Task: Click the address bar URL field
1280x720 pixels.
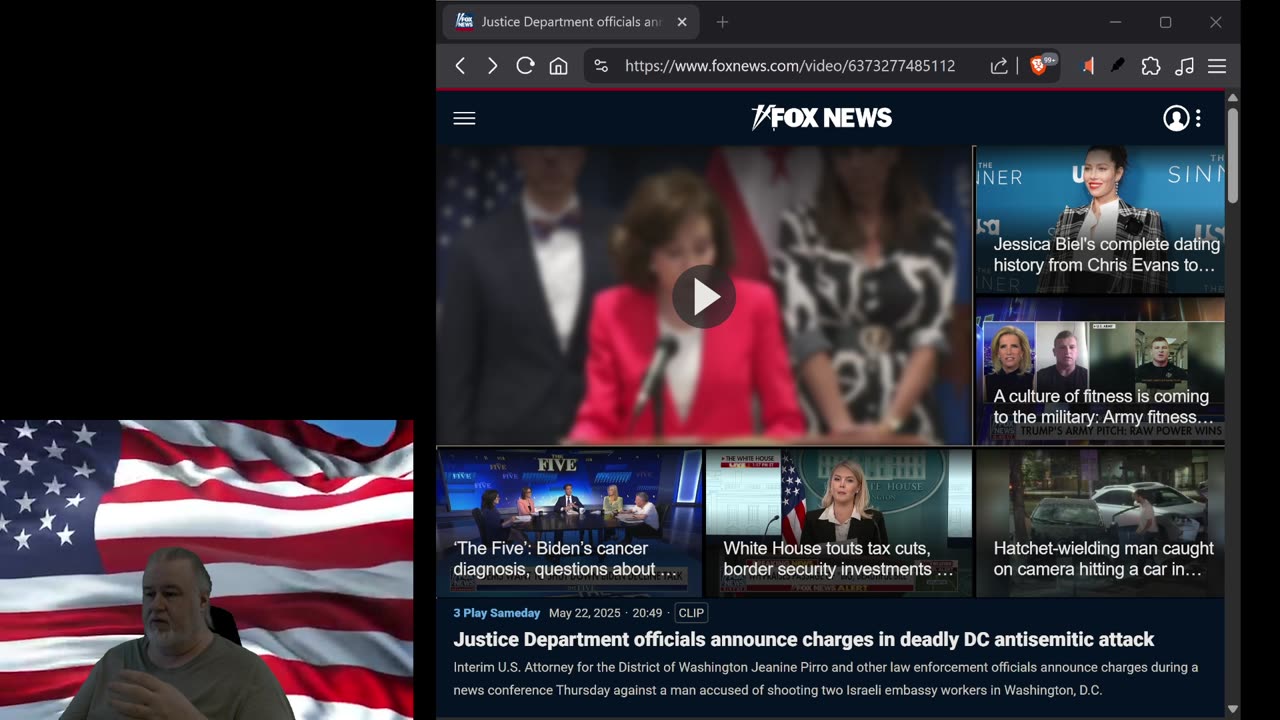Action: point(790,66)
